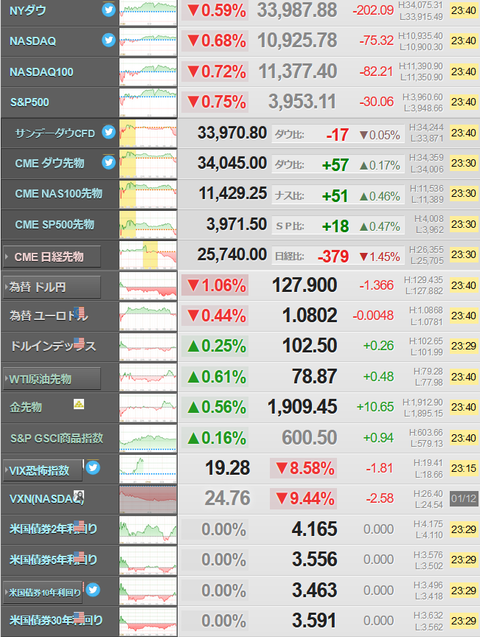480x637 pixels.
Task: Open the NASDAQ100 link
Action: point(41,72)
